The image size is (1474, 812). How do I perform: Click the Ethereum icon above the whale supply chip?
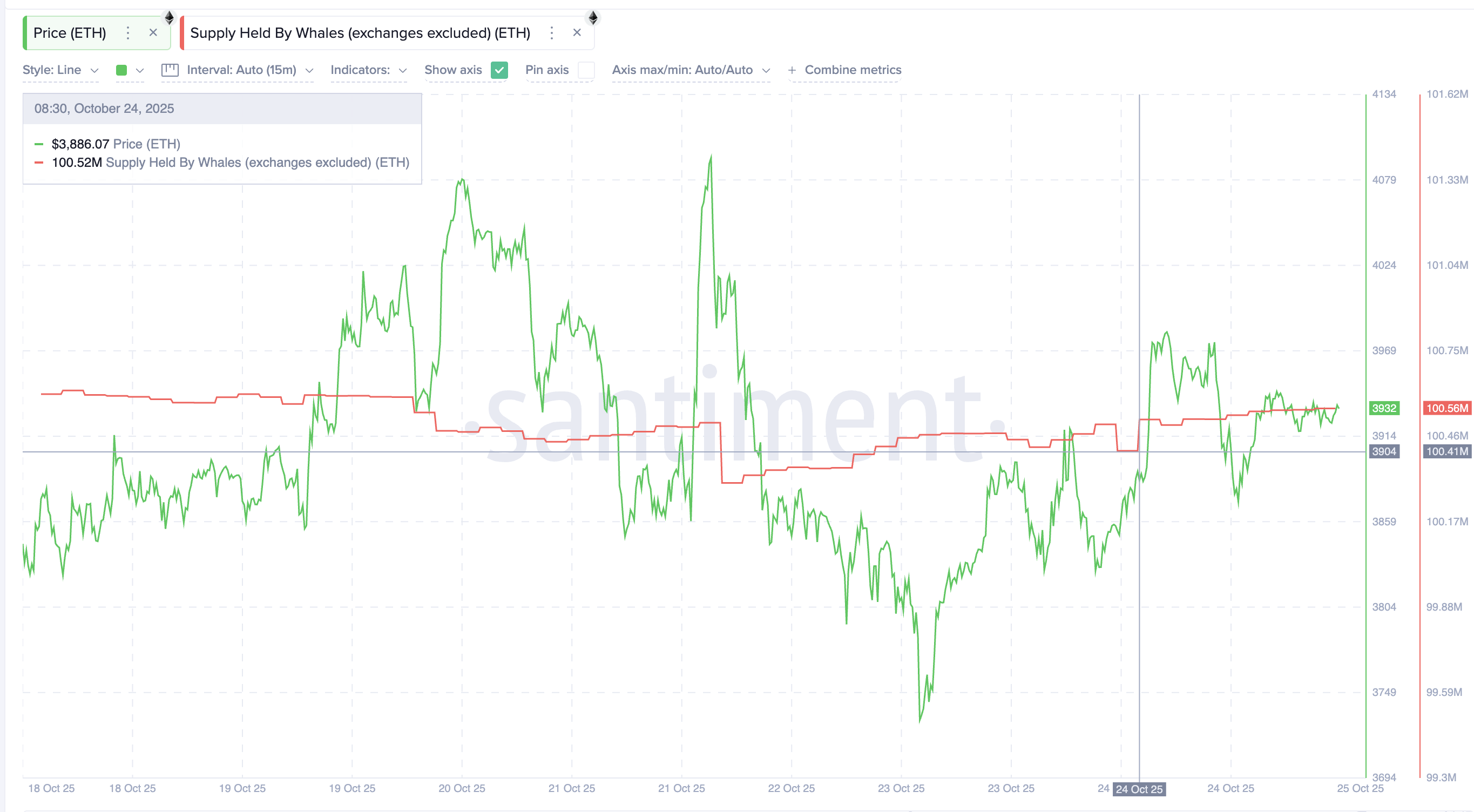(x=593, y=18)
